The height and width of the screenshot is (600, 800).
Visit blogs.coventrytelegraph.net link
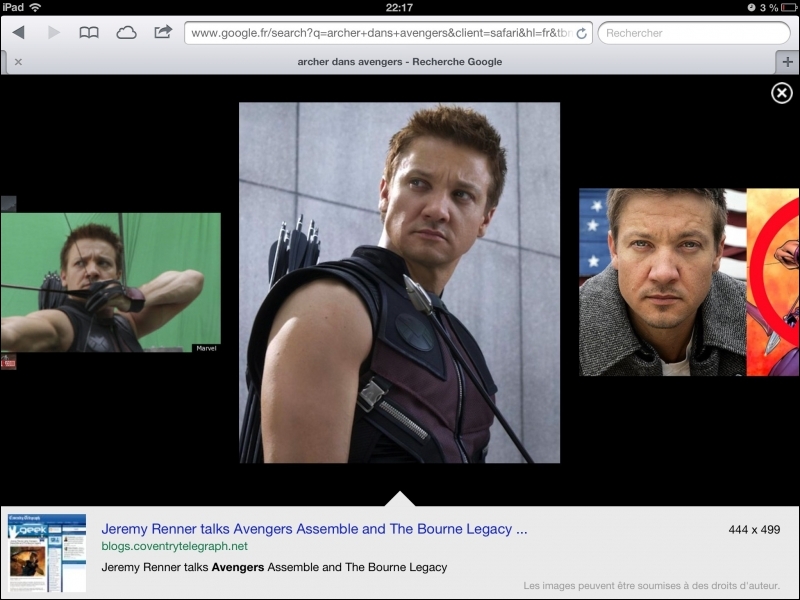click(x=174, y=546)
